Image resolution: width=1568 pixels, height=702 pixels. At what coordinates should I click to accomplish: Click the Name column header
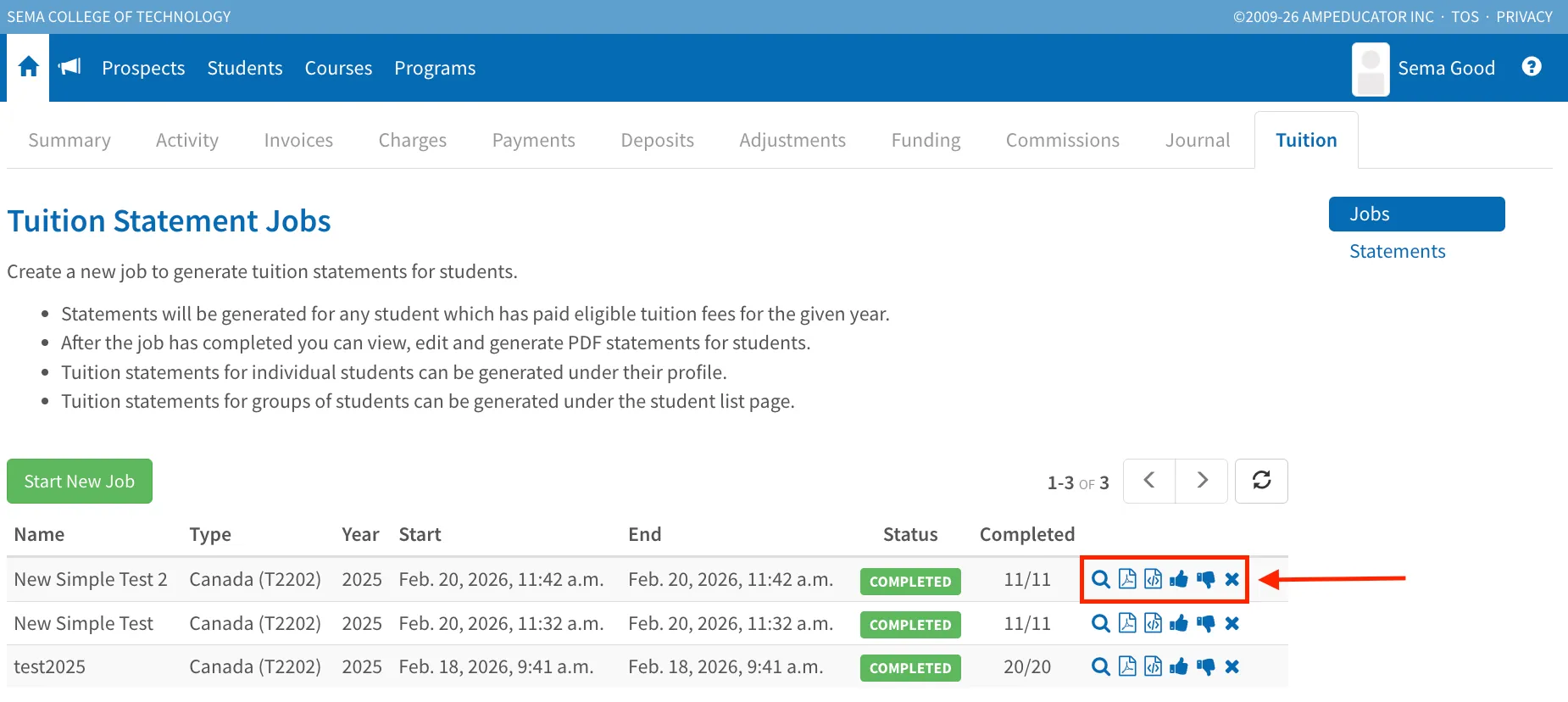(39, 534)
